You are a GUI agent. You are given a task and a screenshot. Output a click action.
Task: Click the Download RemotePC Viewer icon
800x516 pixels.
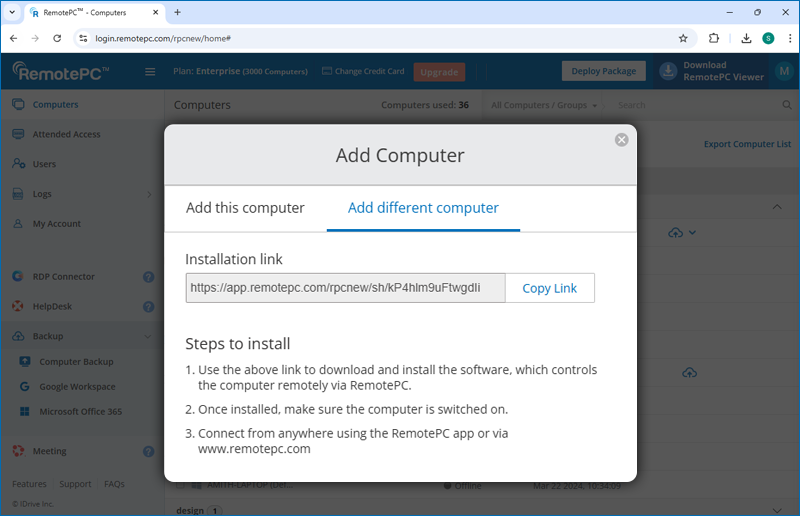668,71
